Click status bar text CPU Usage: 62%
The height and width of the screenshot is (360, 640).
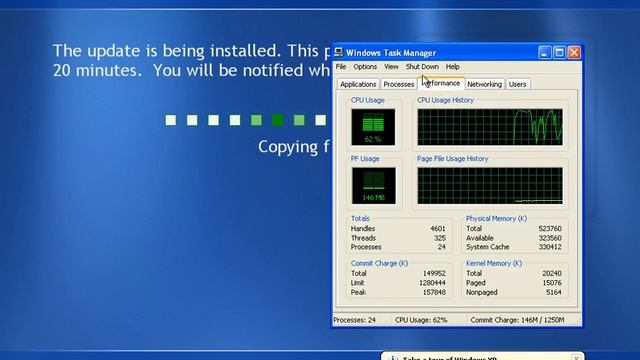421,320
